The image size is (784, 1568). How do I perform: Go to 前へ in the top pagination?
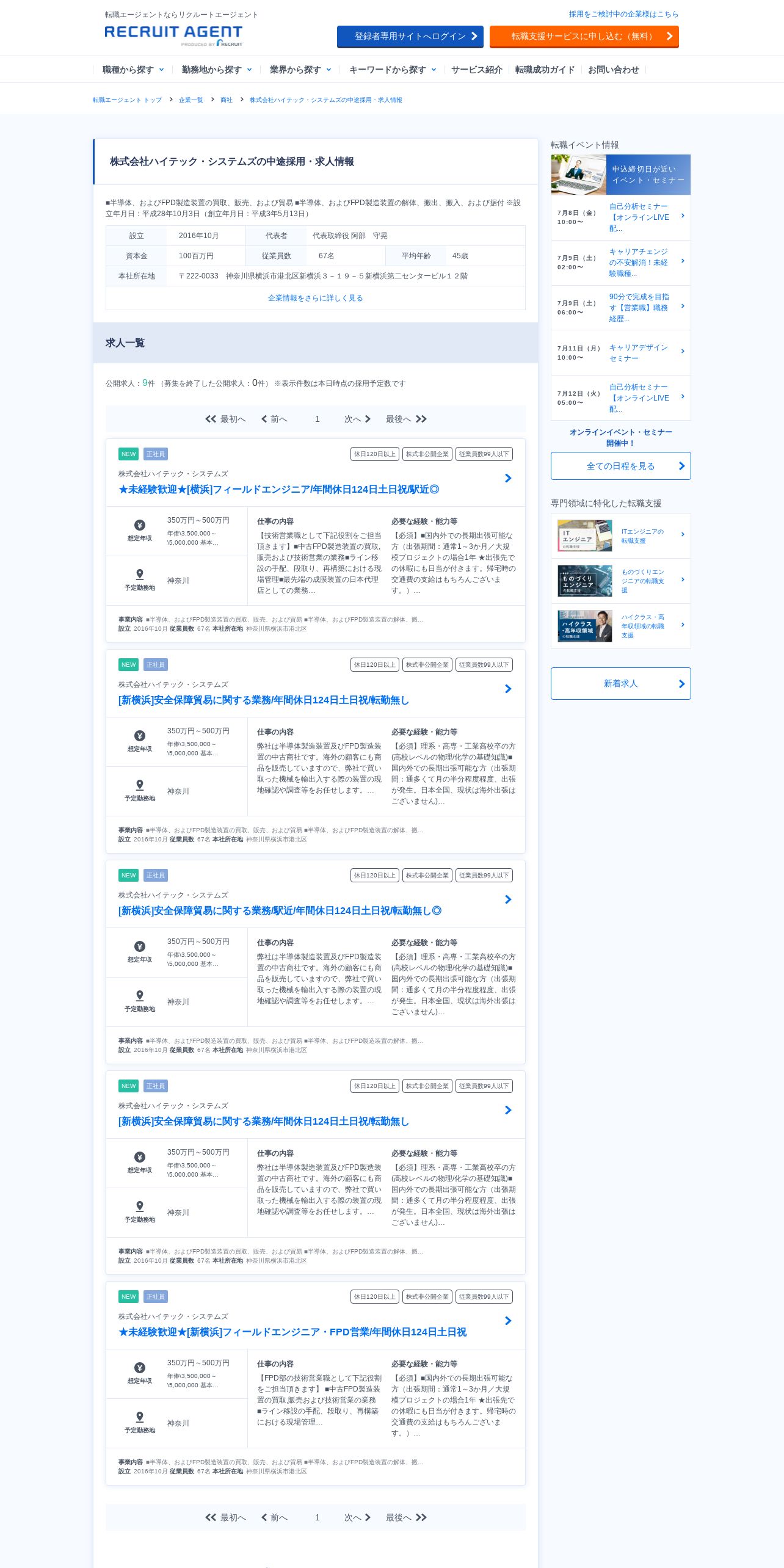pos(274,419)
